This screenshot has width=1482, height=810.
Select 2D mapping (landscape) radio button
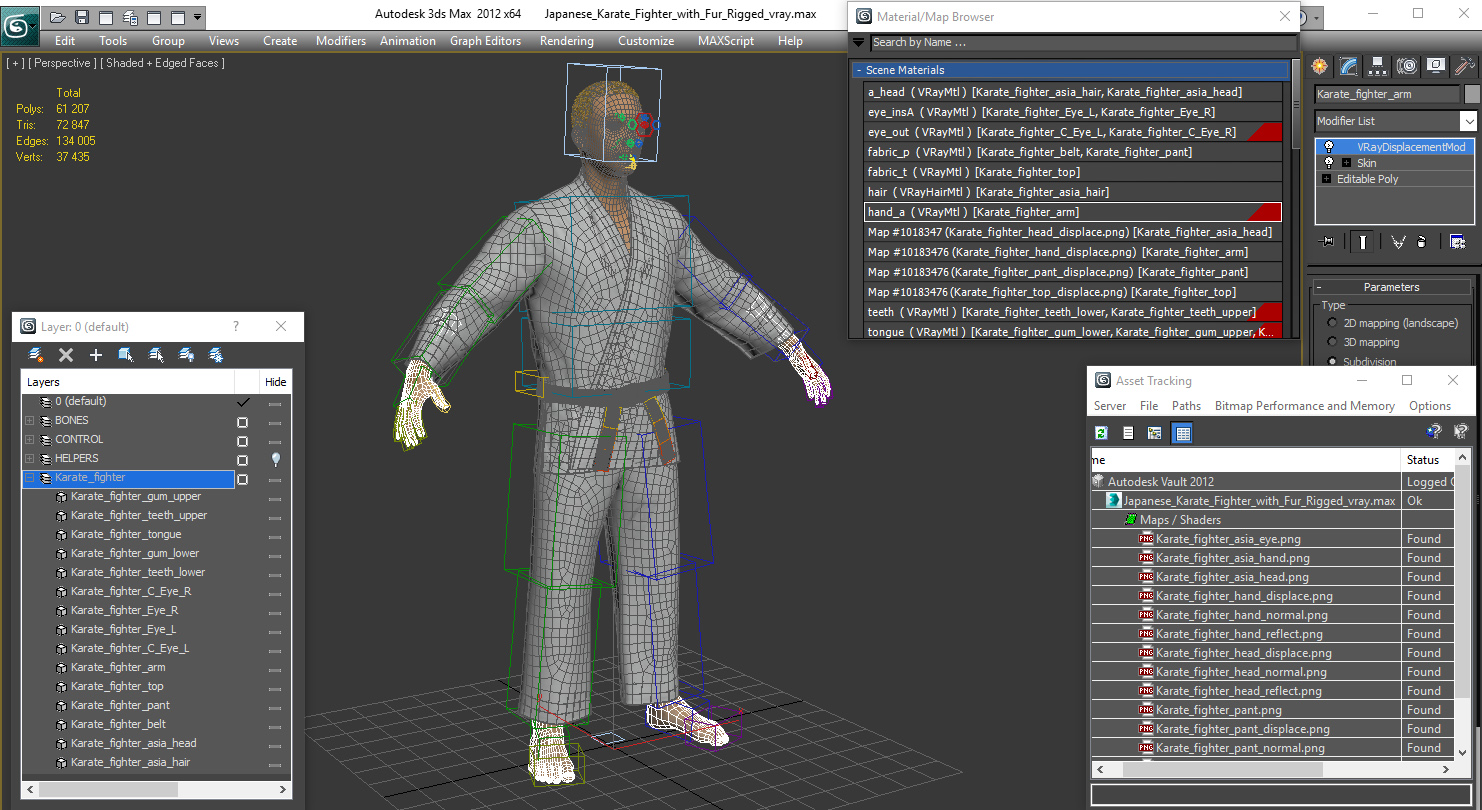tap(1332, 323)
